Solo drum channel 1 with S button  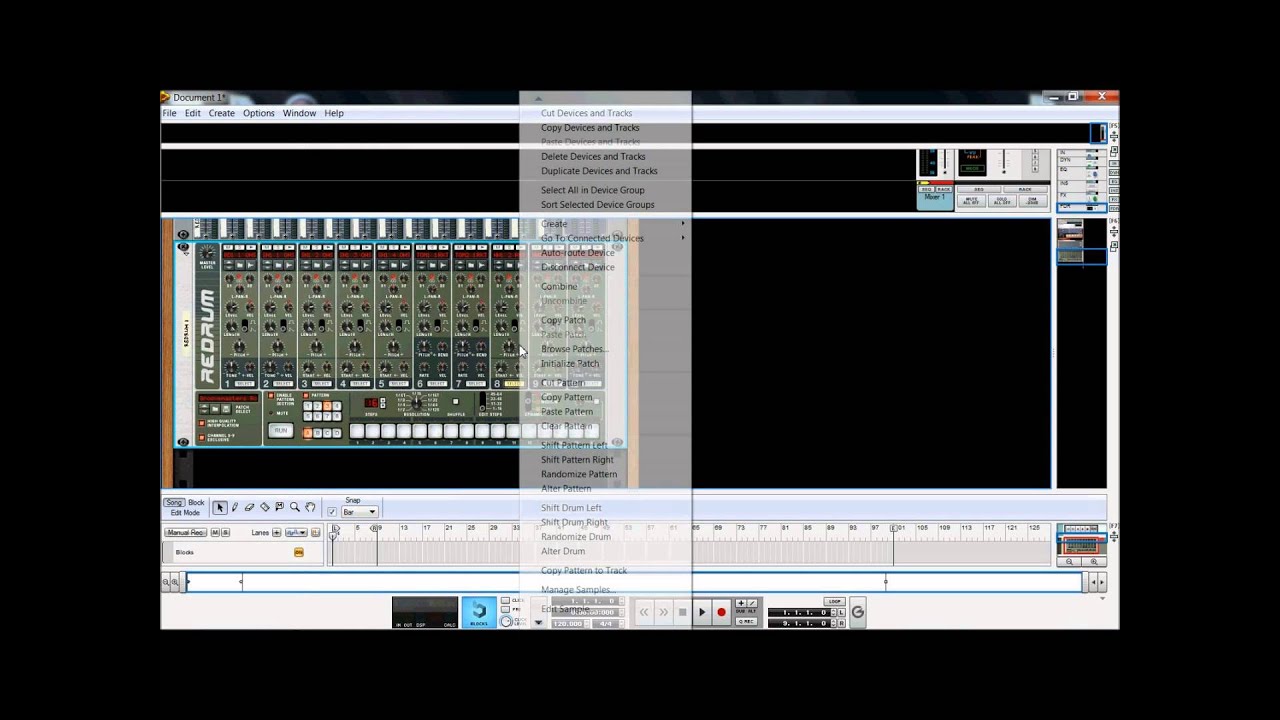click(x=239, y=247)
